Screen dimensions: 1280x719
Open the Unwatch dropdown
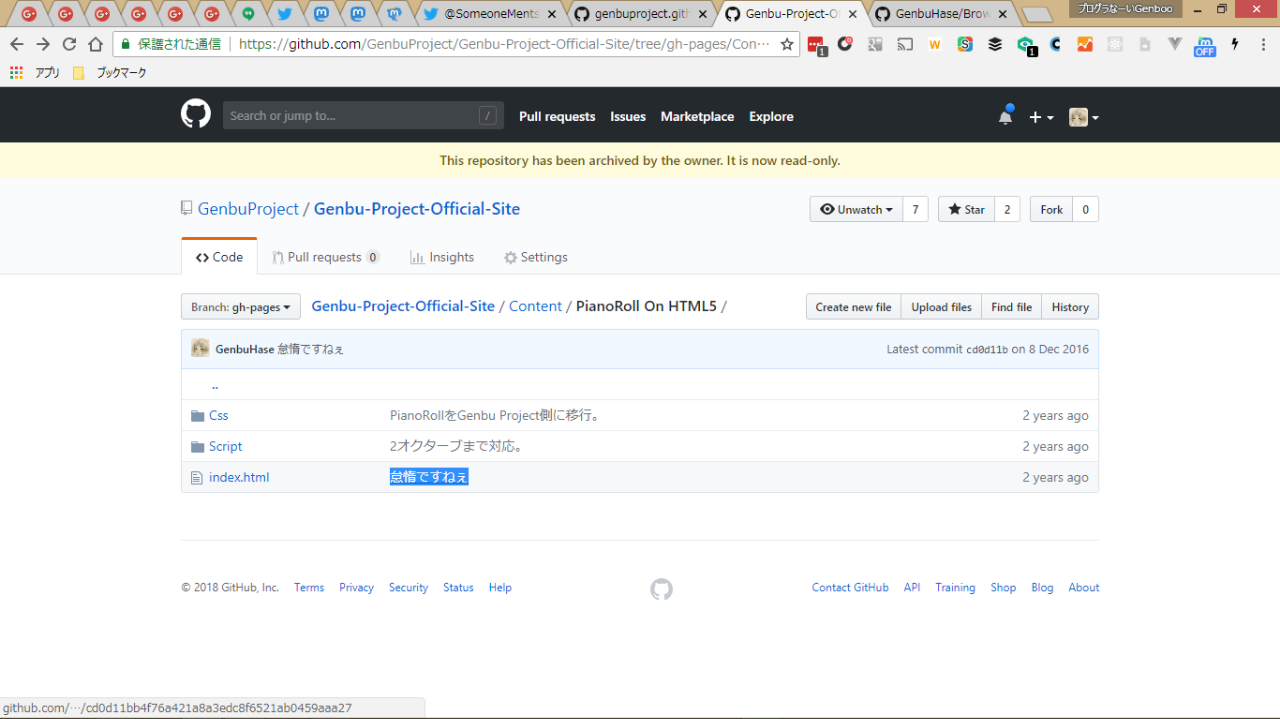pos(856,209)
